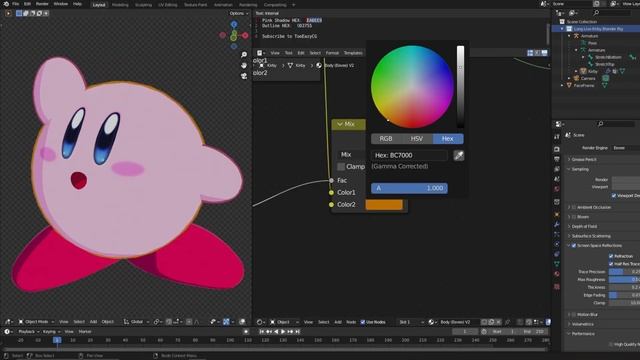640x360 pixels.
Task: Open Output properties tab icon
Action: (557, 159)
